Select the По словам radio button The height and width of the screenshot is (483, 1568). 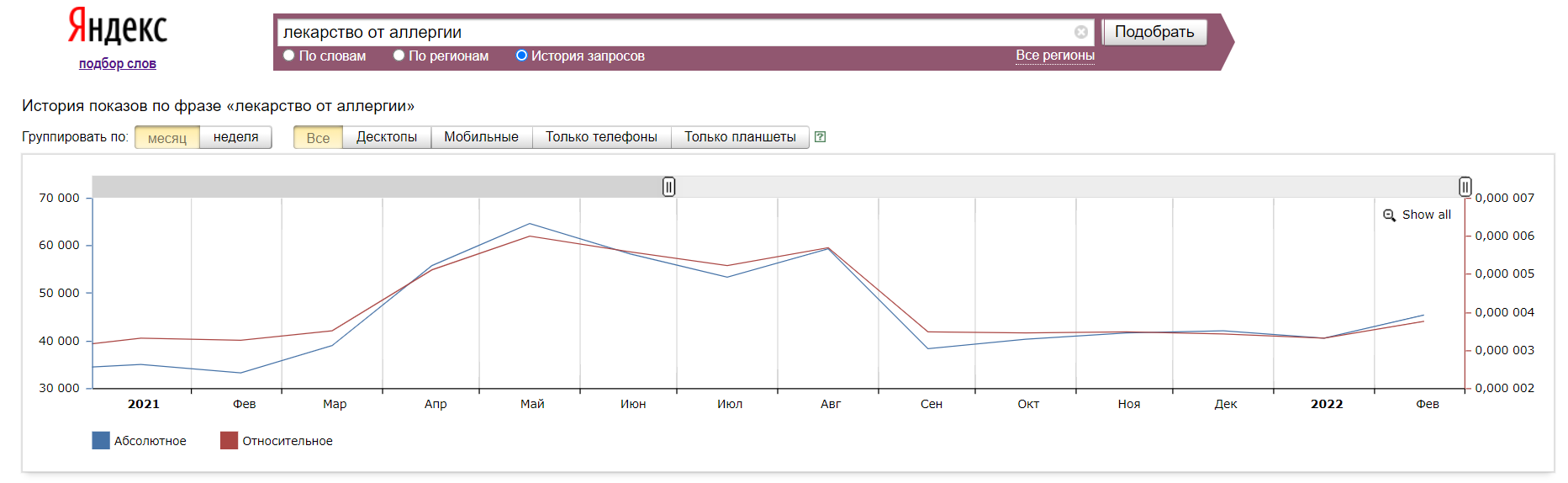click(x=289, y=56)
